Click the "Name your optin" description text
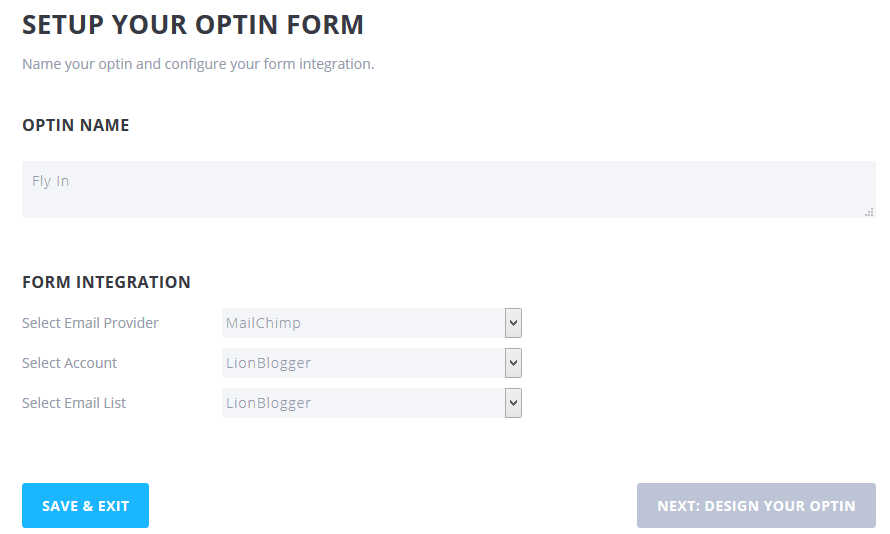The width and height of the screenshot is (890, 534). point(198,64)
